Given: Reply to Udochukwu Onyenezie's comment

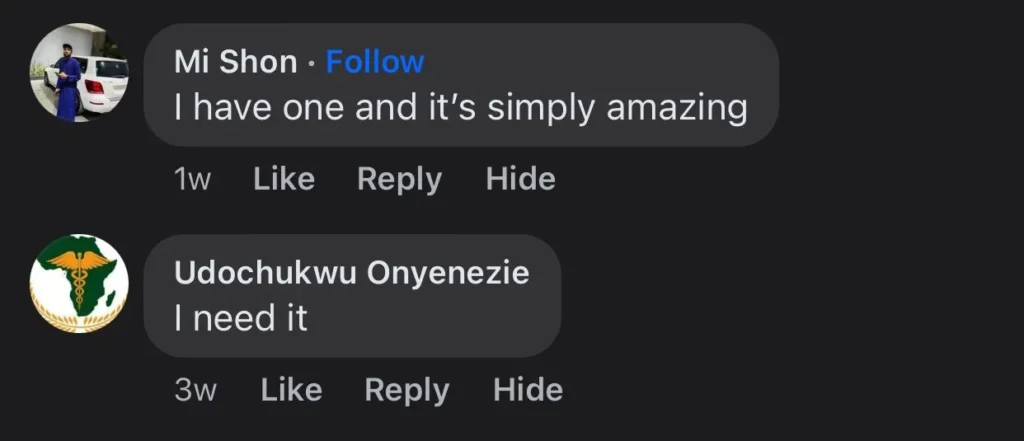Looking at the screenshot, I should (x=406, y=389).
